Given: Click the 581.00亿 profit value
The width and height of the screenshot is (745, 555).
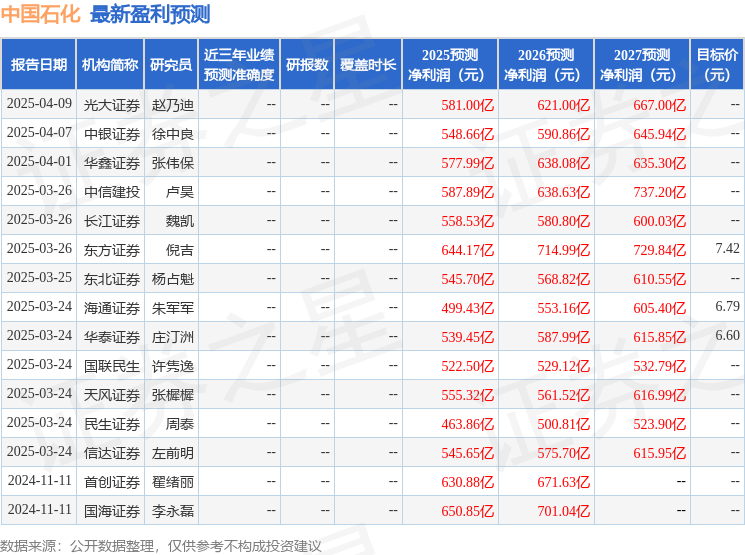Looking at the screenshot, I should pyautogui.click(x=468, y=105).
